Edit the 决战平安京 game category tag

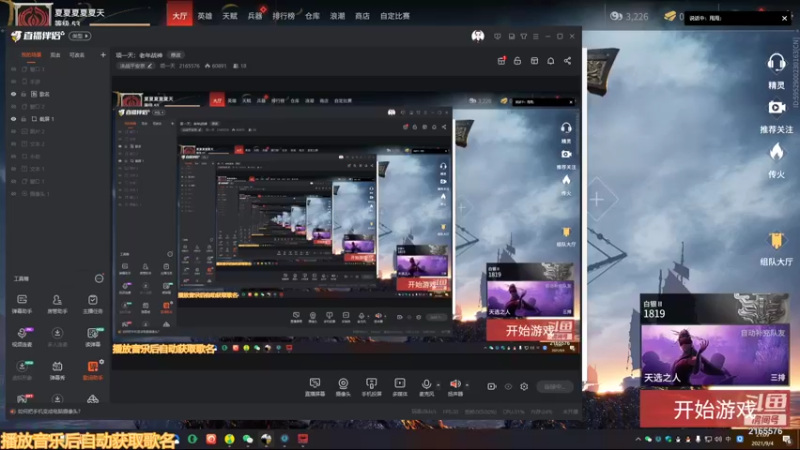[x=135, y=66]
